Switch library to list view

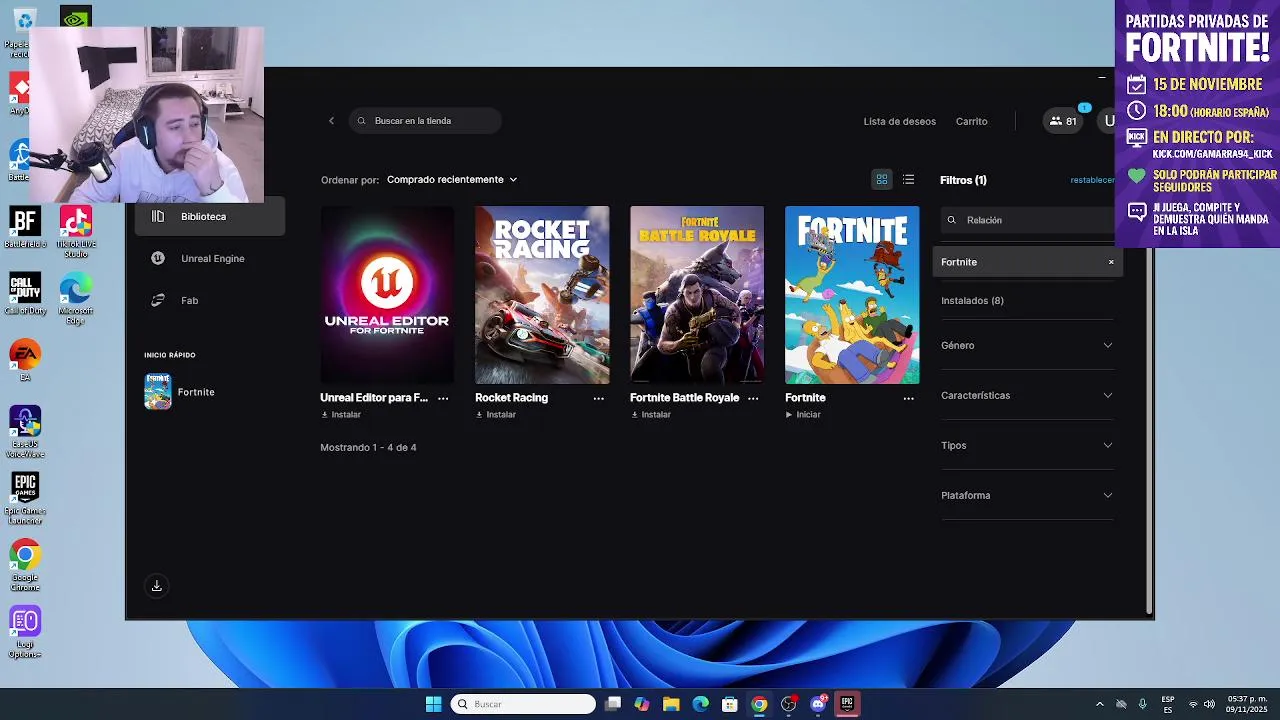(908, 179)
